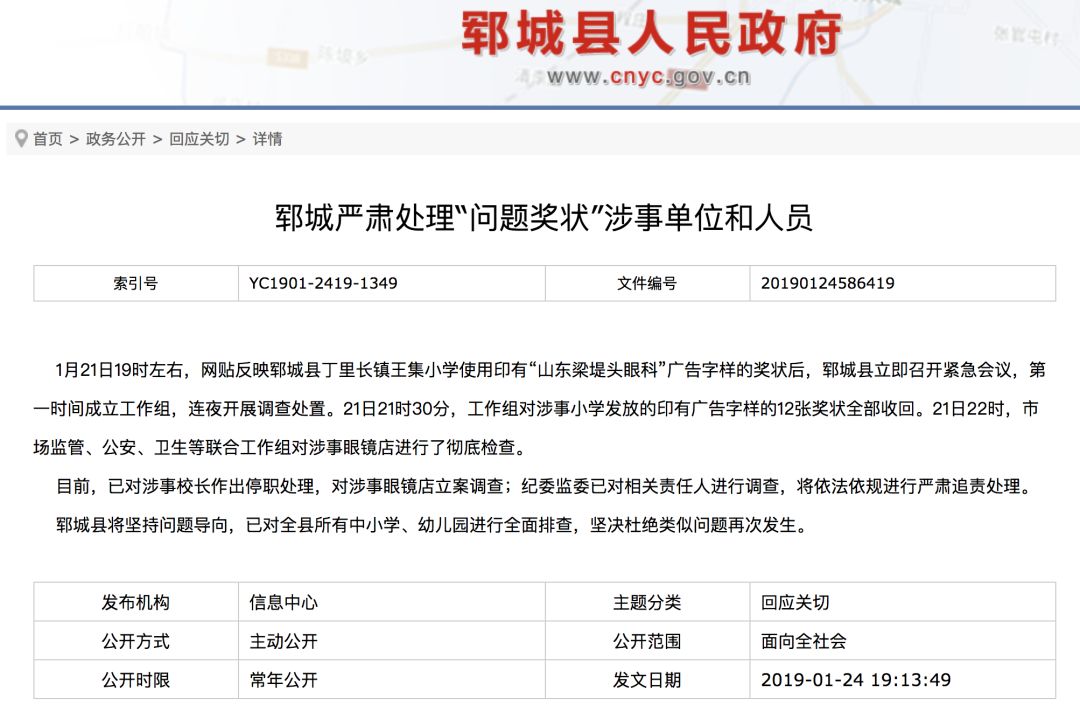Select the 索引号 label cell
The image size is (1080, 726).
[136, 283]
